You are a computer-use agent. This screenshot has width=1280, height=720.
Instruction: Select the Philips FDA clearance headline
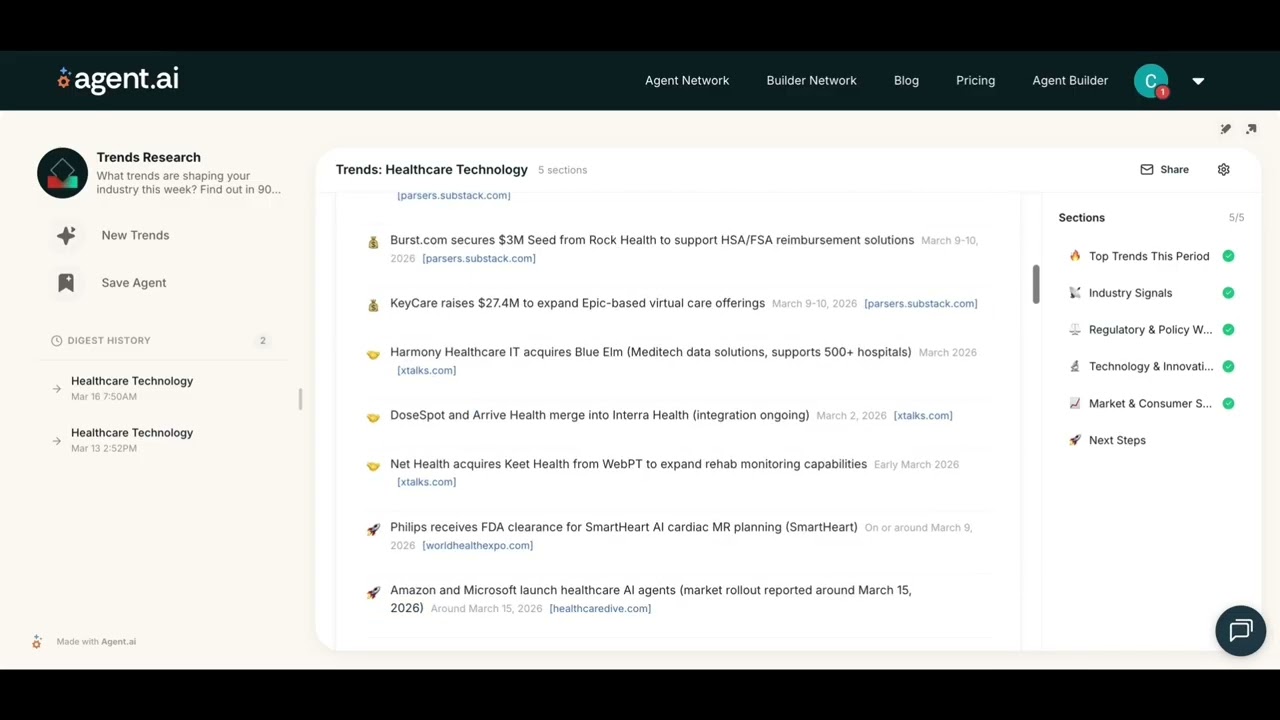pyautogui.click(x=623, y=527)
